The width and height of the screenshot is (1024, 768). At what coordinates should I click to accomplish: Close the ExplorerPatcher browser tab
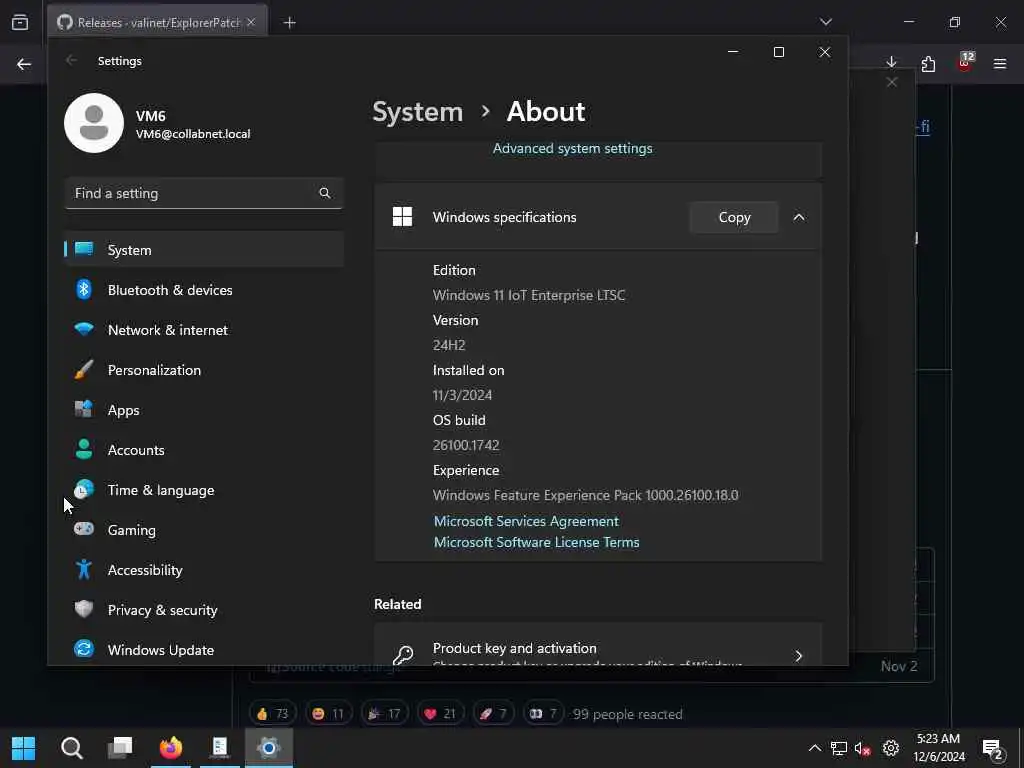(x=251, y=22)
